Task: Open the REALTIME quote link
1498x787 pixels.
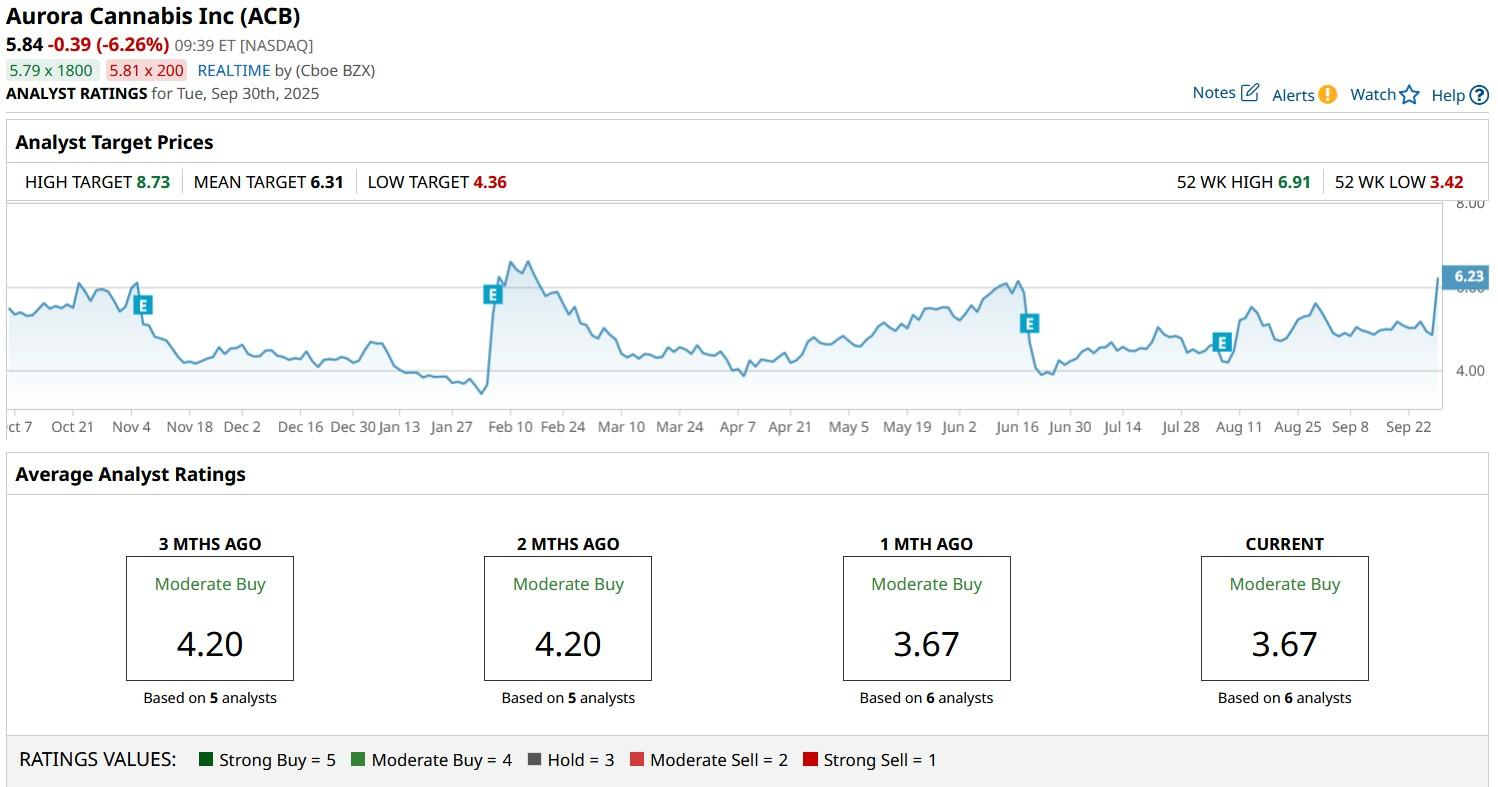Action: [x=234, y=70]
